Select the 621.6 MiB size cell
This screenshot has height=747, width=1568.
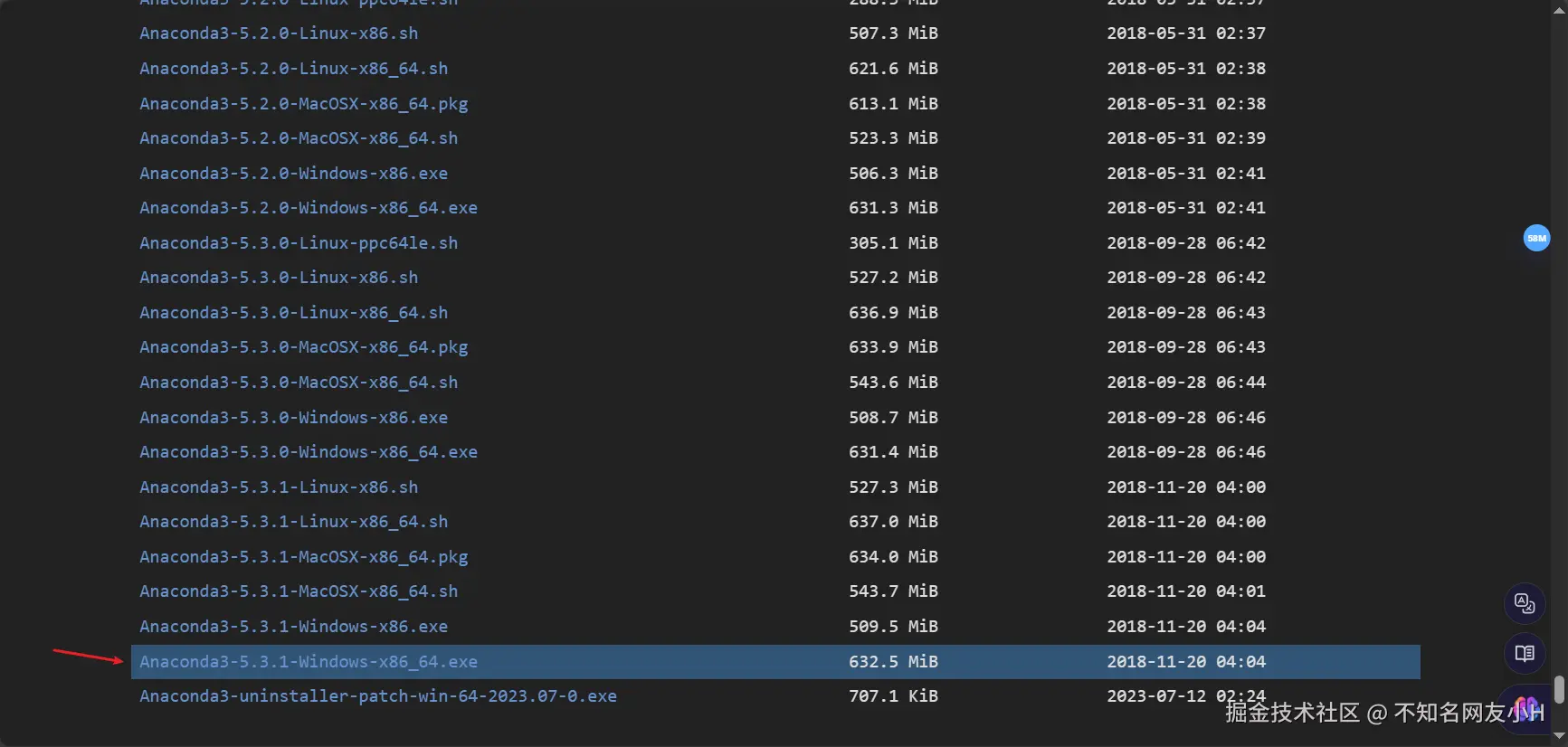coord(893,69)
